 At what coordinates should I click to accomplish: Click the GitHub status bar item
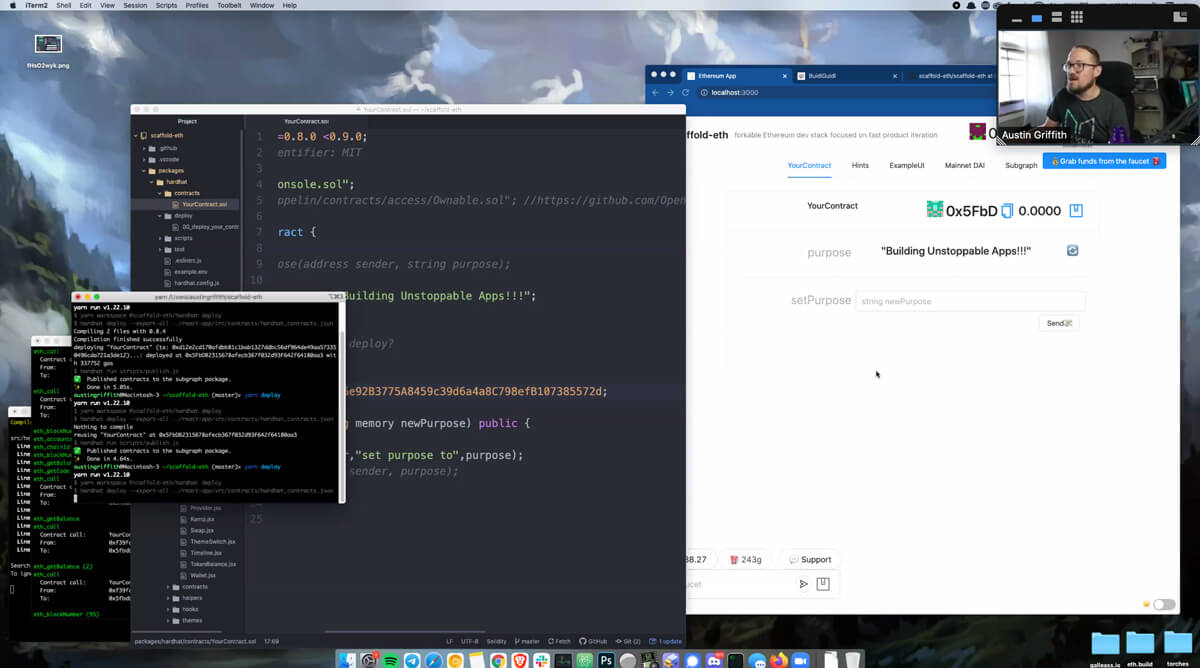click(594, 641)
